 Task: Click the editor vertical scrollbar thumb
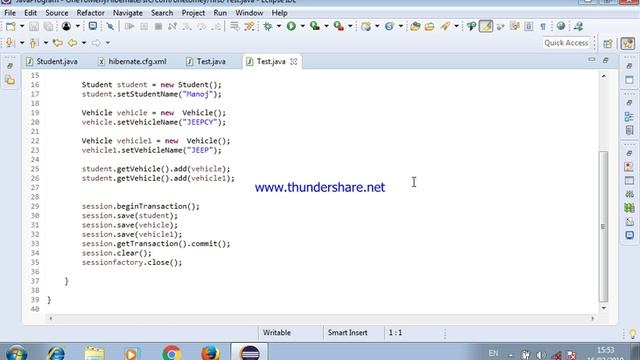(603, 227)
